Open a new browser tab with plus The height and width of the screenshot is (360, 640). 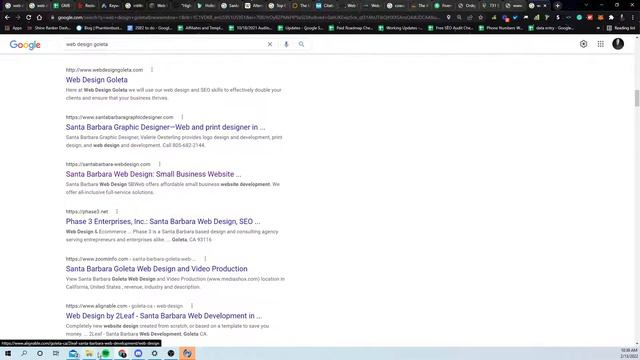tap(558, 6)
